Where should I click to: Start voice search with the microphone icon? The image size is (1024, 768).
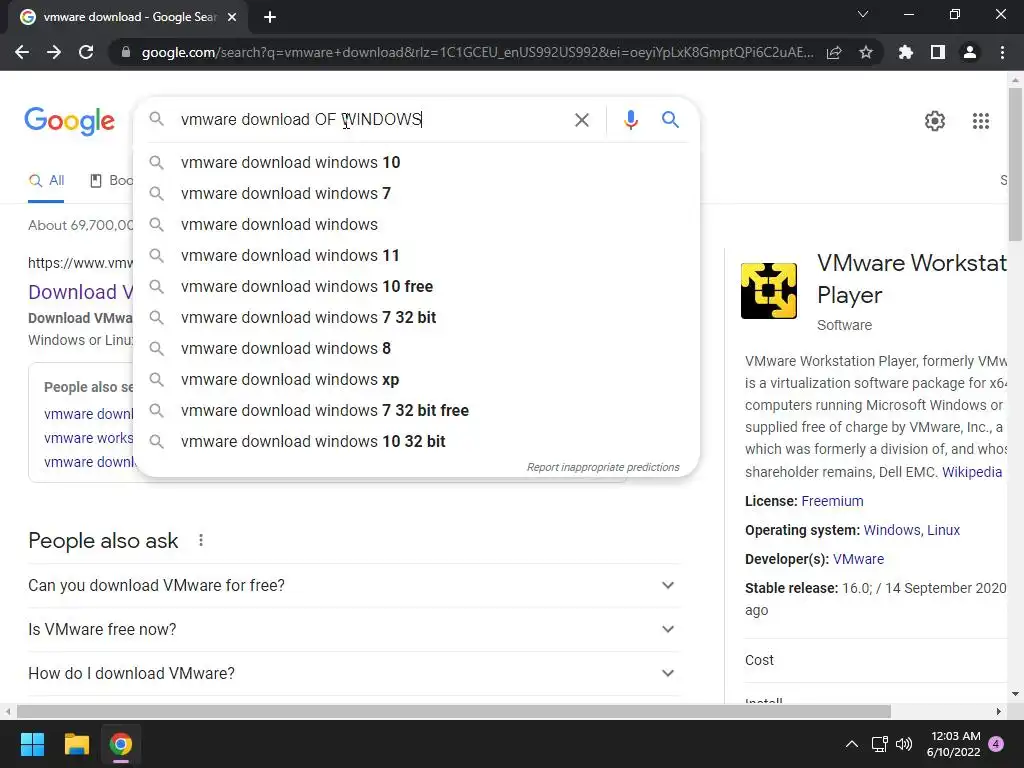pos(630,120)
